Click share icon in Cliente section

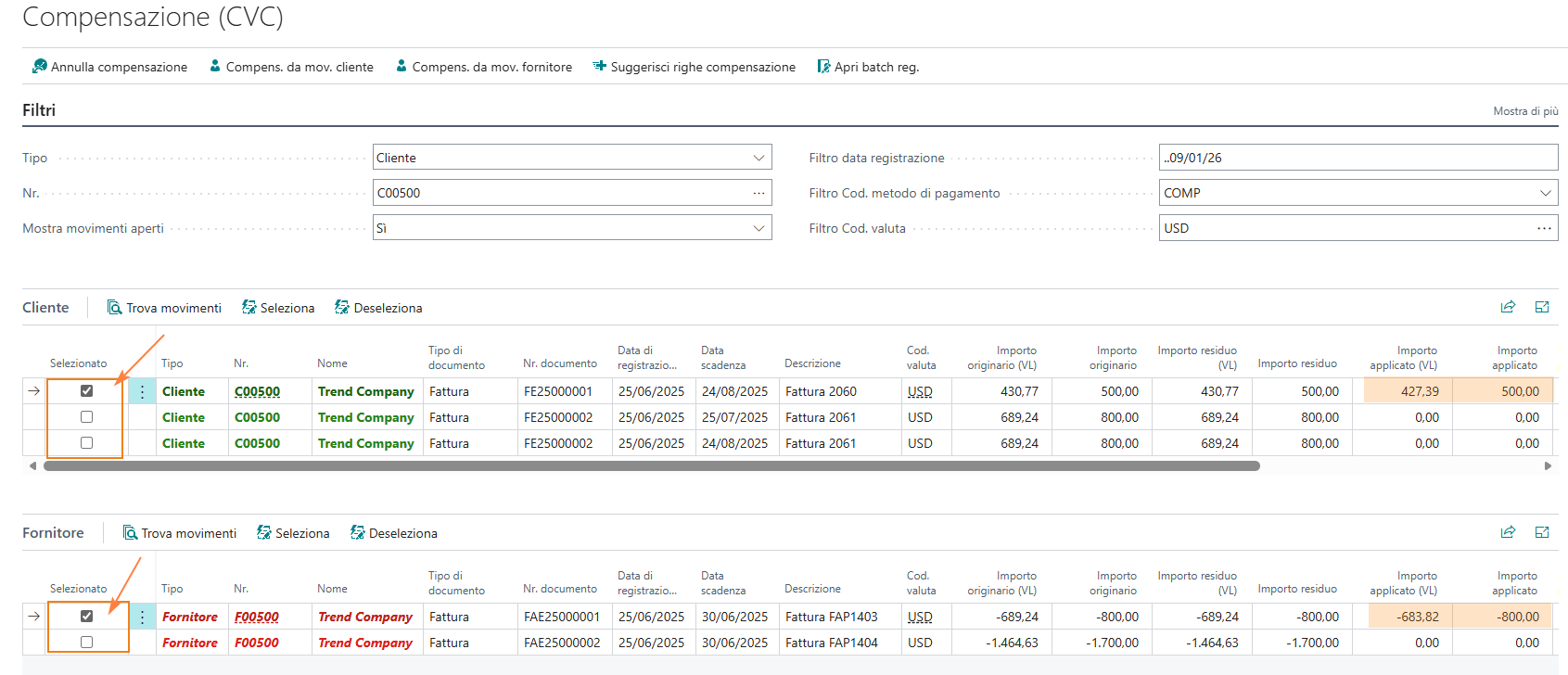[x=1508, y=307]
